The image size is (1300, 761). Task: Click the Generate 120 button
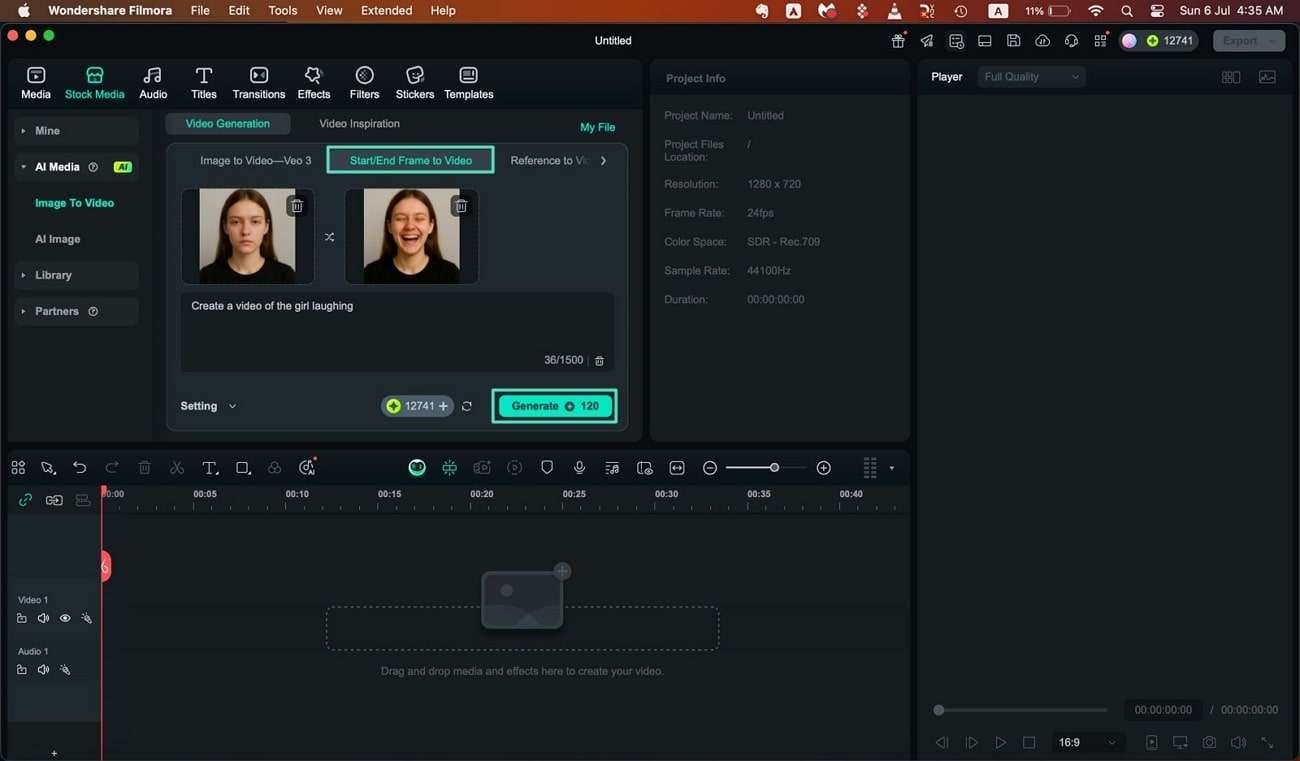(555, 406)
